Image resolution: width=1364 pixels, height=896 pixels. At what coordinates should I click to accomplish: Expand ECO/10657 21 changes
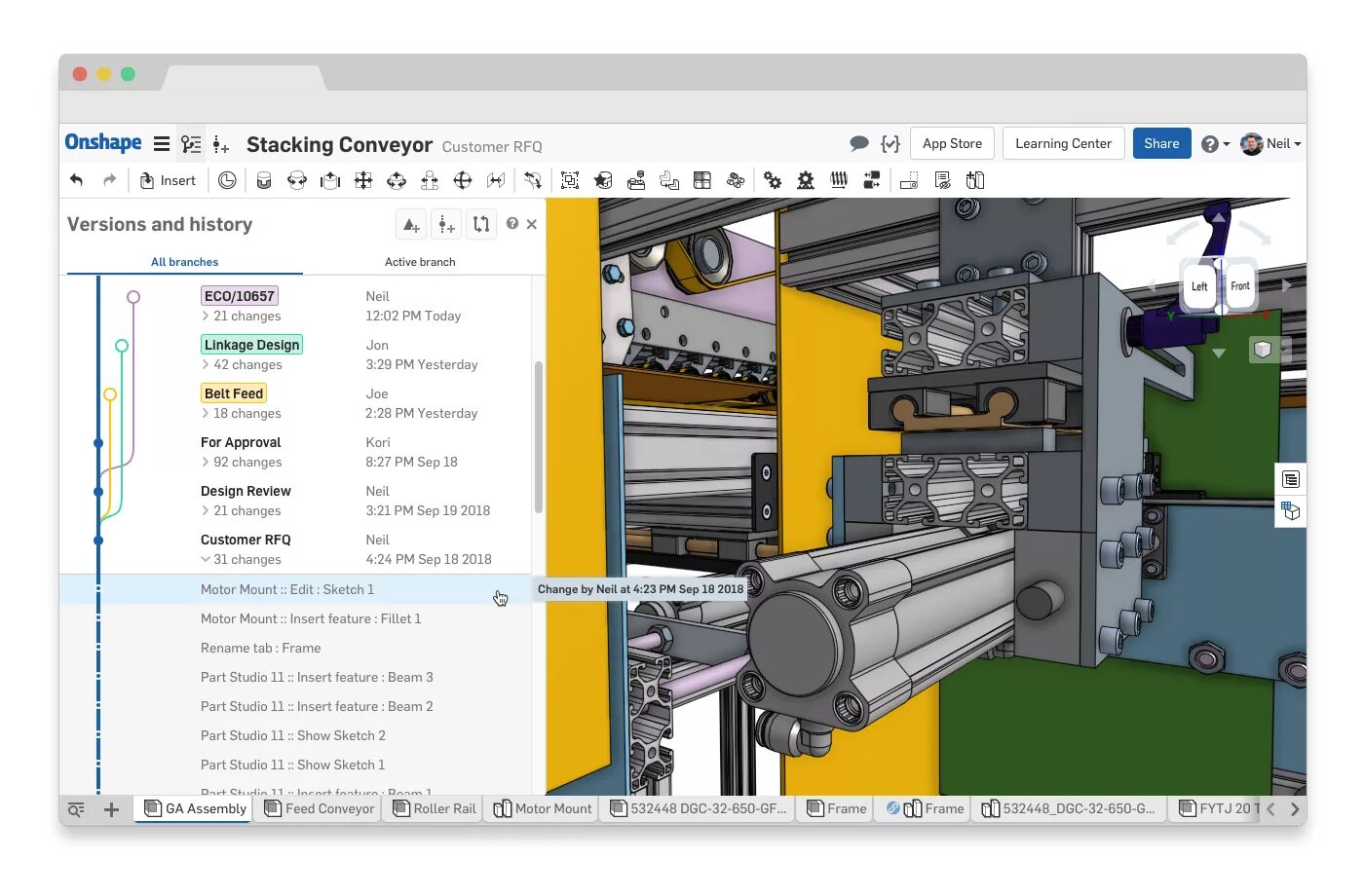[242, 317]
